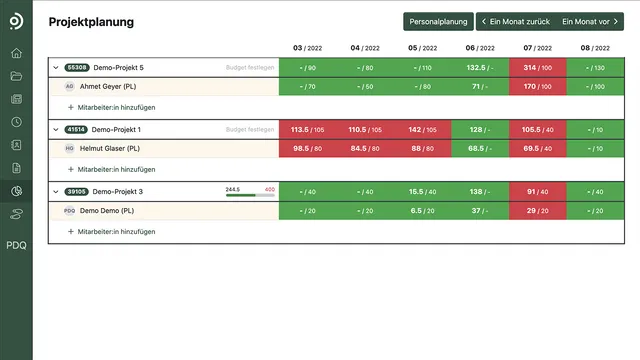
Task: Click red cell 142 / 105
Action: click(422, 130)
